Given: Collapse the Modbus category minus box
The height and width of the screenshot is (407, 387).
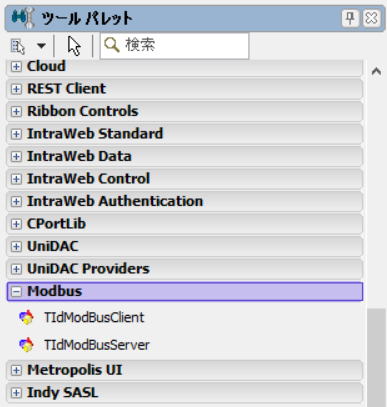Looking at the screenshot, I should (x=16, y=292).
